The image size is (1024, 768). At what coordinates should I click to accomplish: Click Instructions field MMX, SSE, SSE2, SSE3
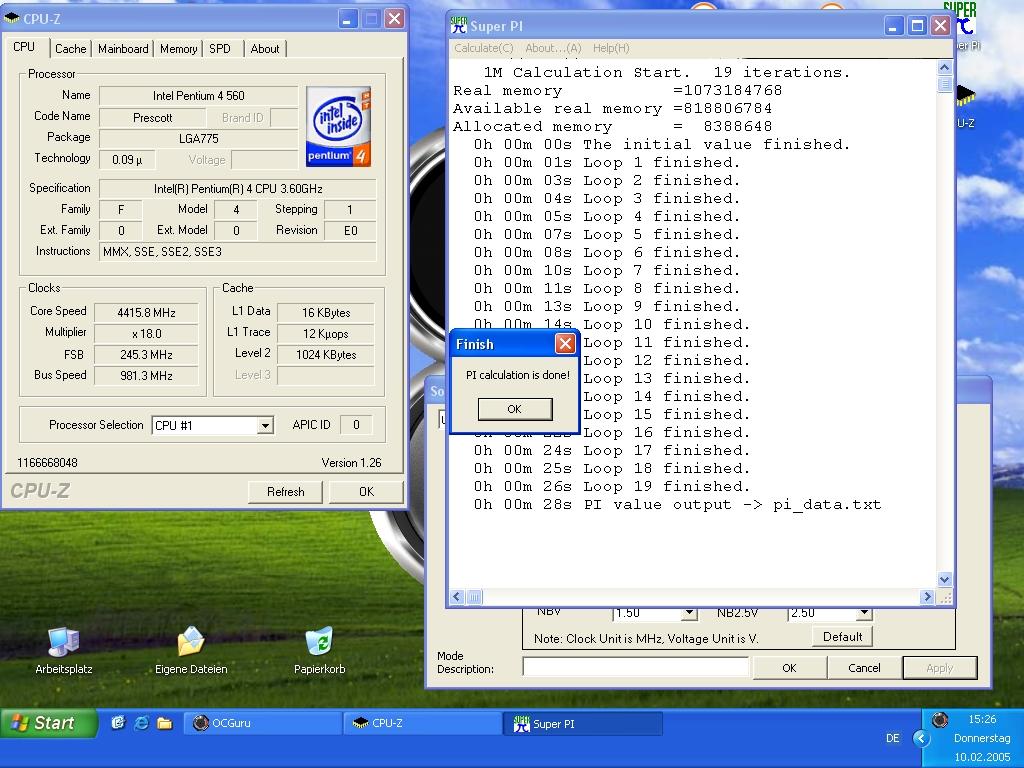pyautogui.click(x=238, y=251)
